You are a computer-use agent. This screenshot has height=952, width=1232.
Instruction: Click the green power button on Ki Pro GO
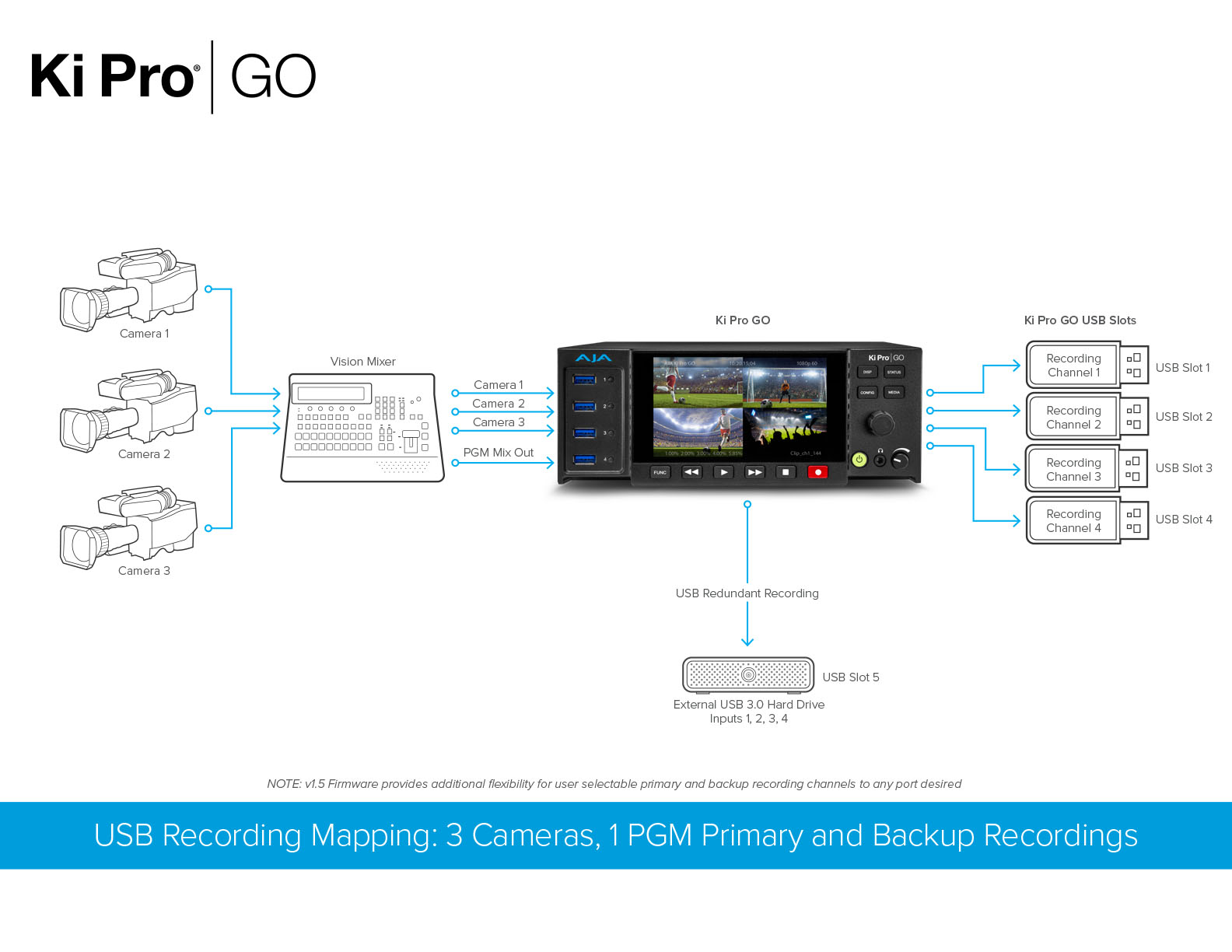859,460
